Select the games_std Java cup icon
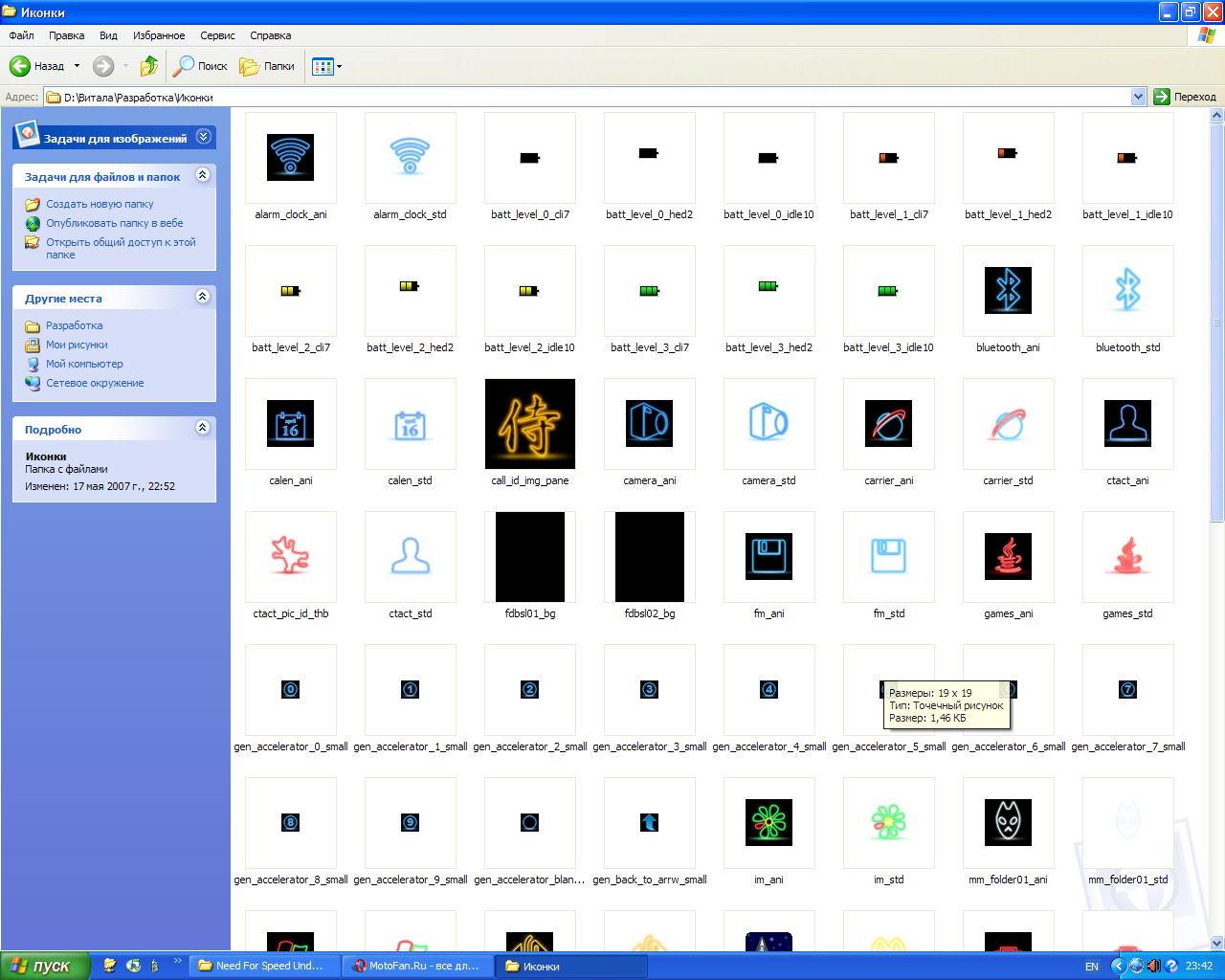Viewport: 1225px width, 980px height. pos(1128,557)
